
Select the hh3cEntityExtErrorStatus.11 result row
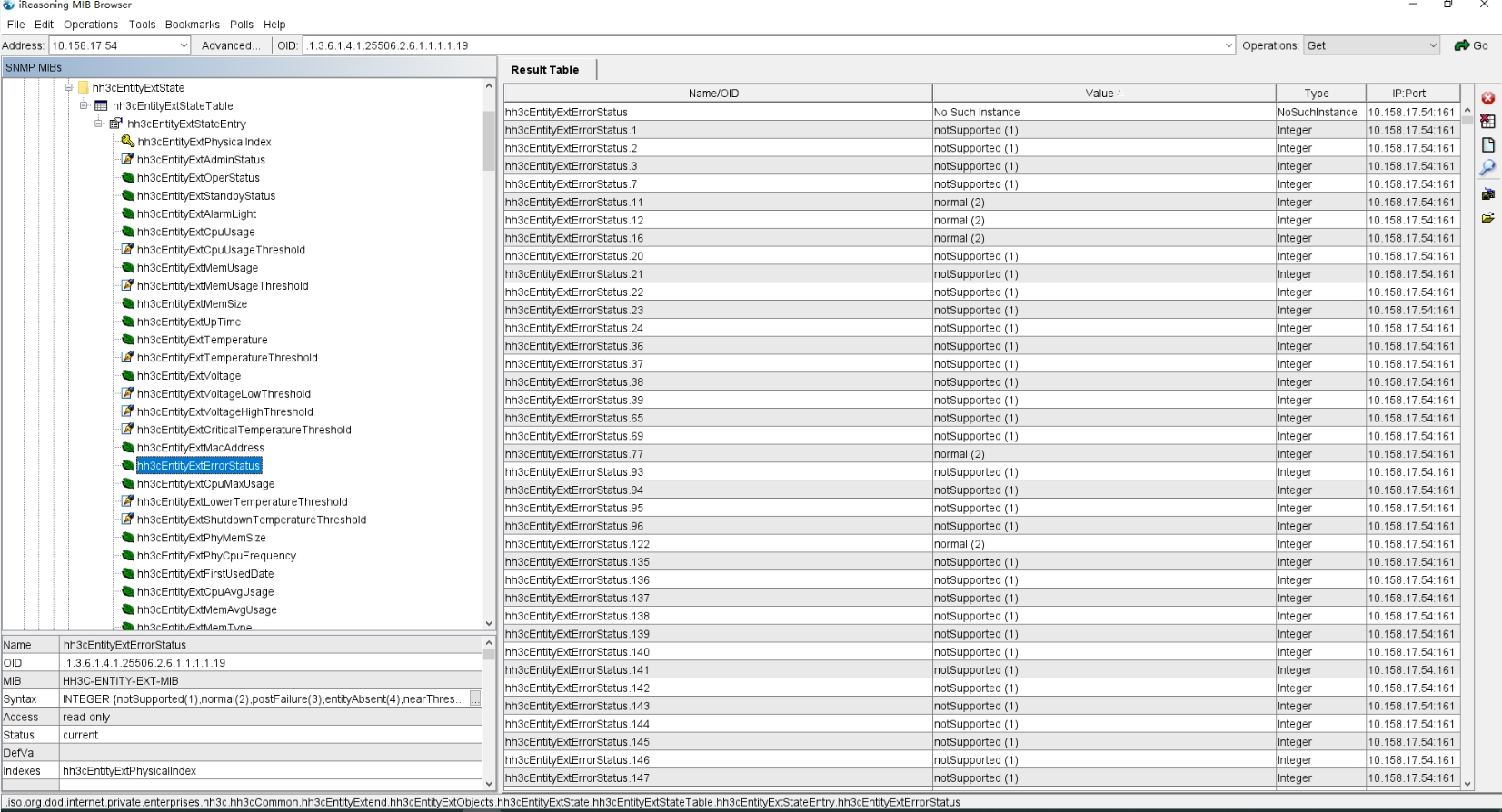point(981,203)
